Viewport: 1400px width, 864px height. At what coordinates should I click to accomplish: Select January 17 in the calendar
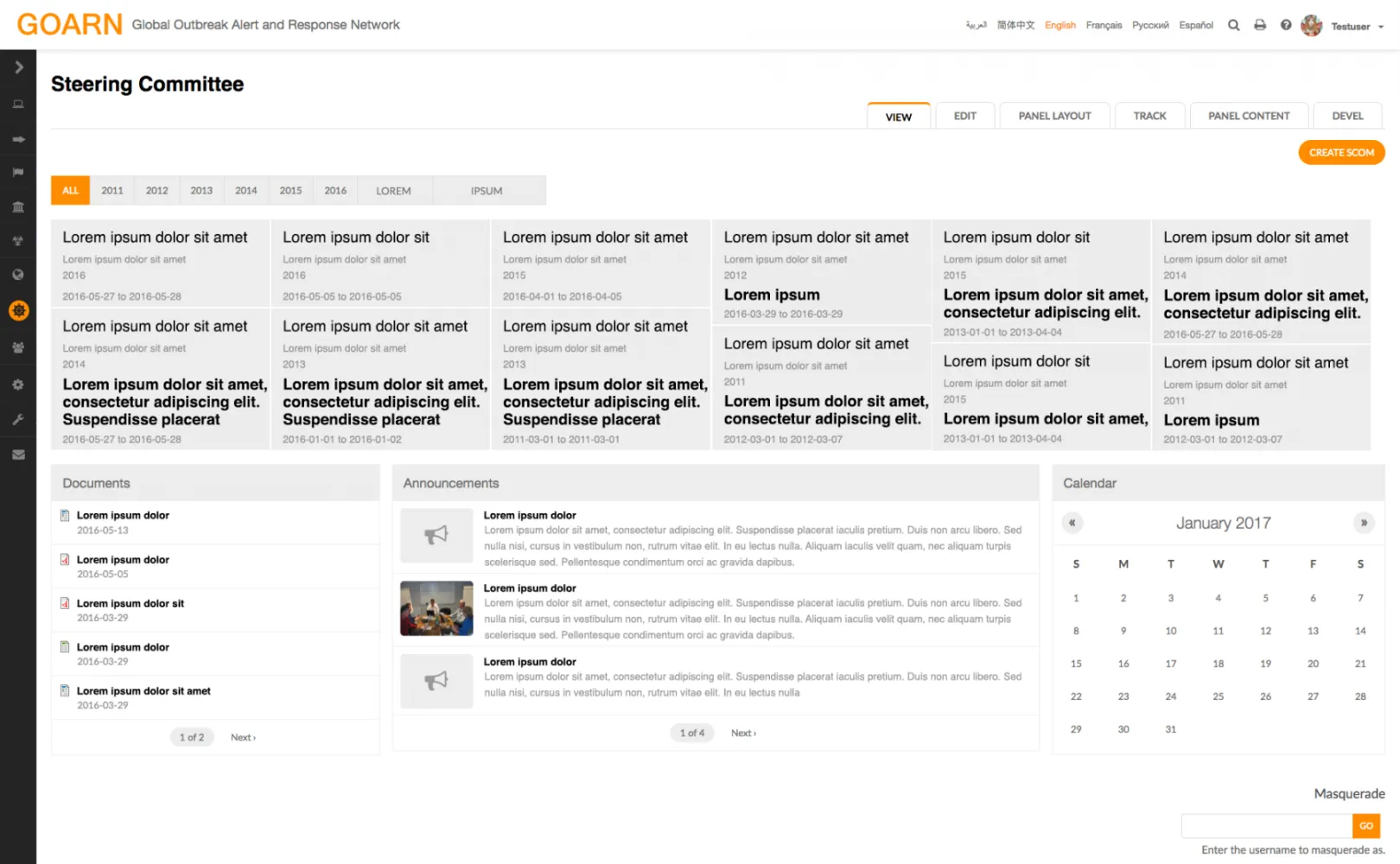(1171, 664)
